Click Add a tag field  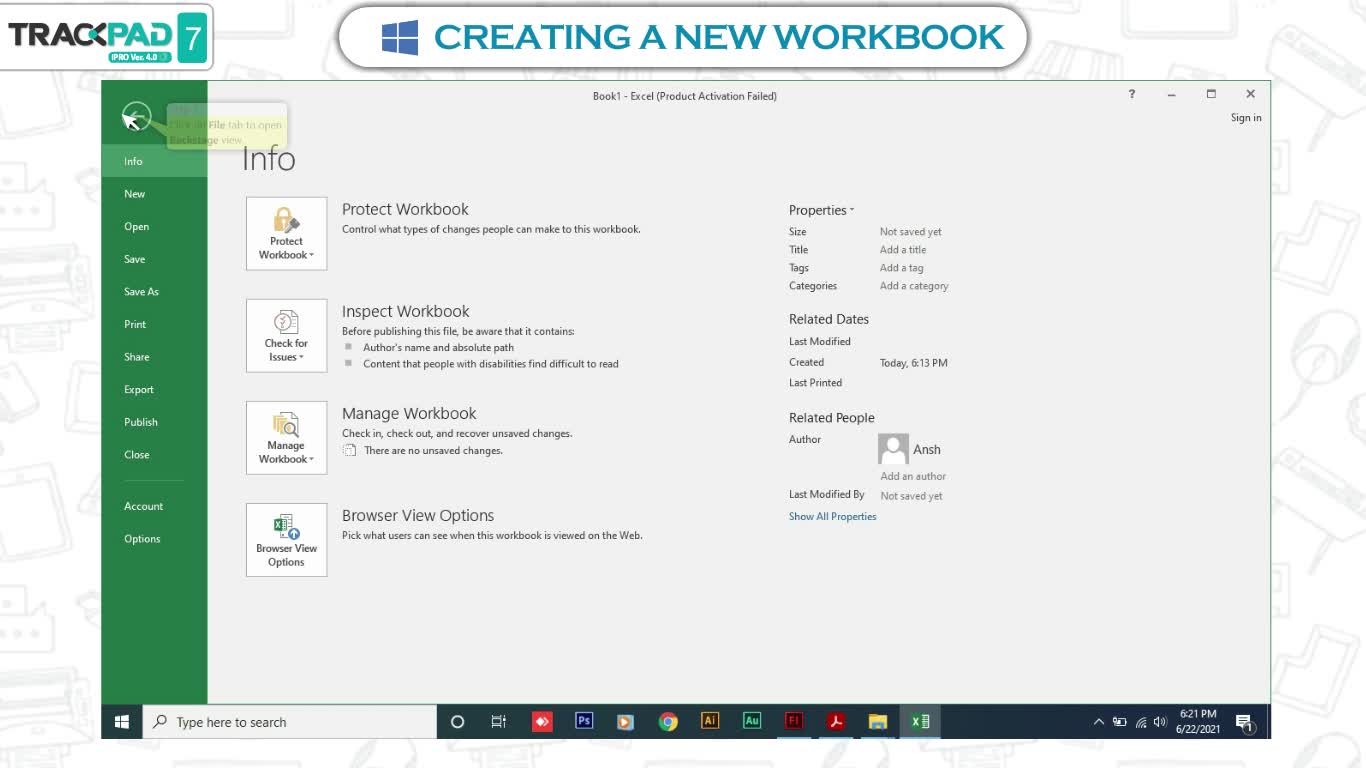click(x=901, y=268)
